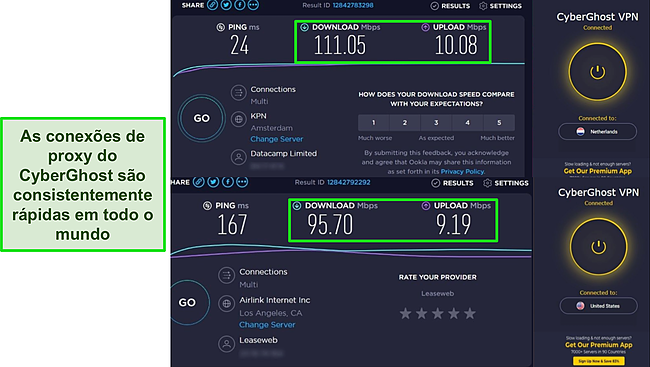Toggle CyberGhost power button for United States connection
Image resolution: width=650 pixels, height=367 pixels.
[x=598, y=247]
